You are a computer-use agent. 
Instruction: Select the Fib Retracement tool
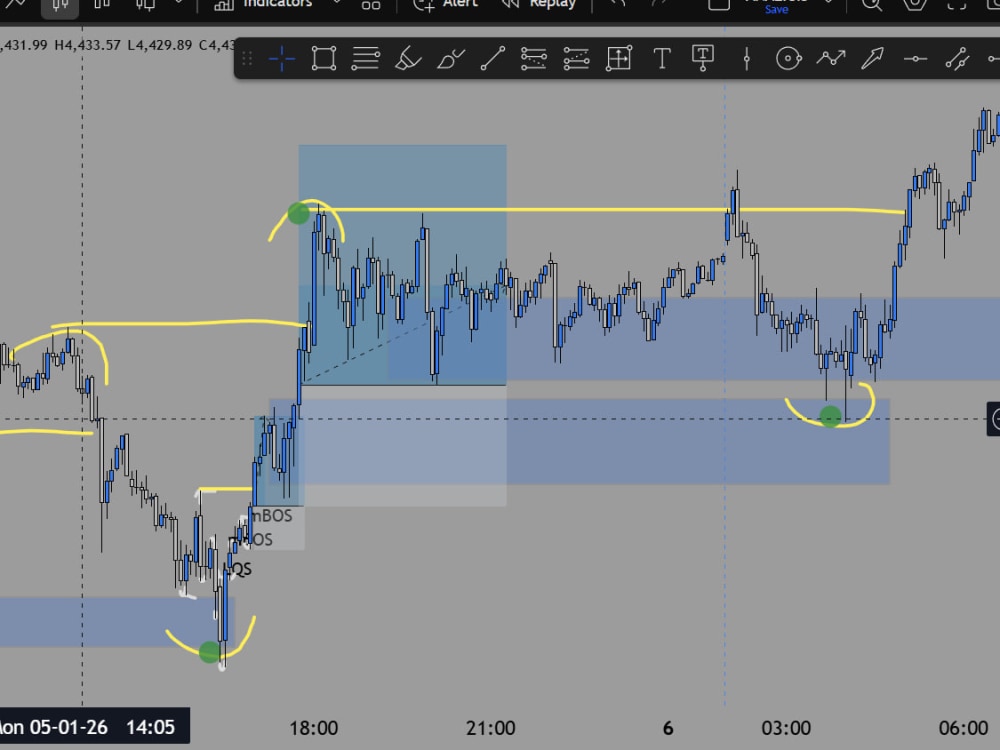[x=534, y=59]
